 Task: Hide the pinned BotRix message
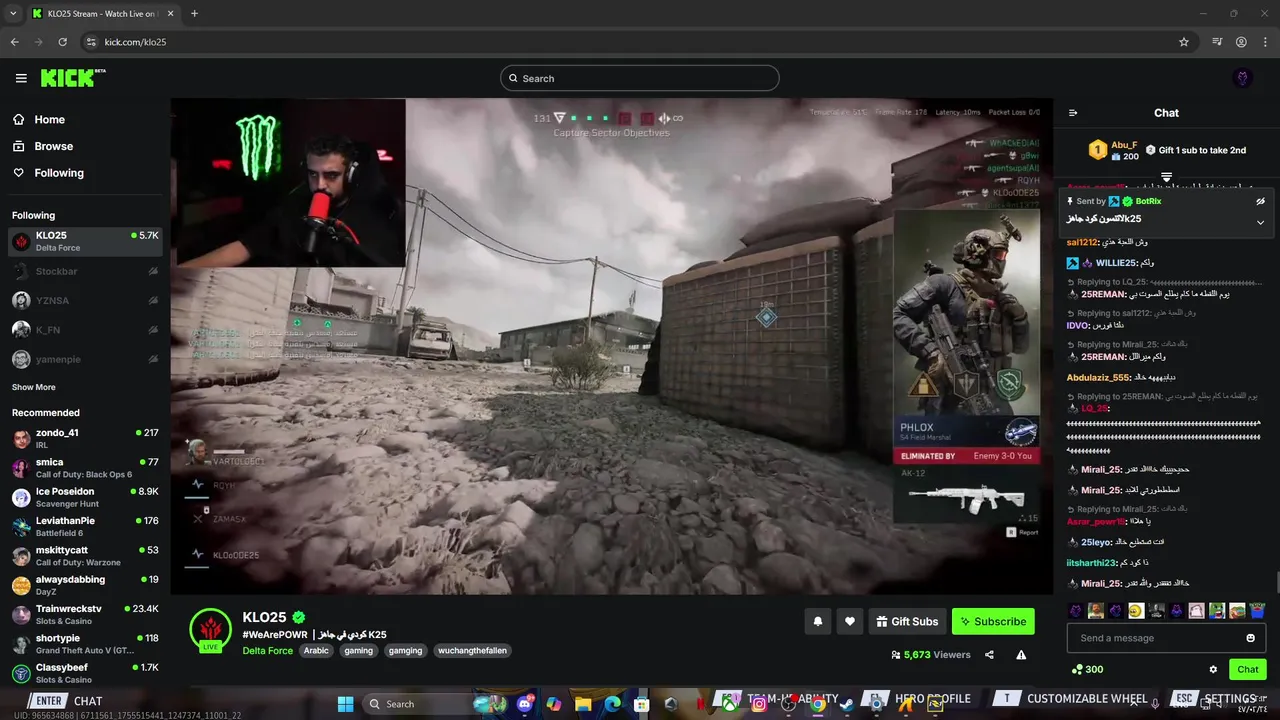(x=1260, y=201)
